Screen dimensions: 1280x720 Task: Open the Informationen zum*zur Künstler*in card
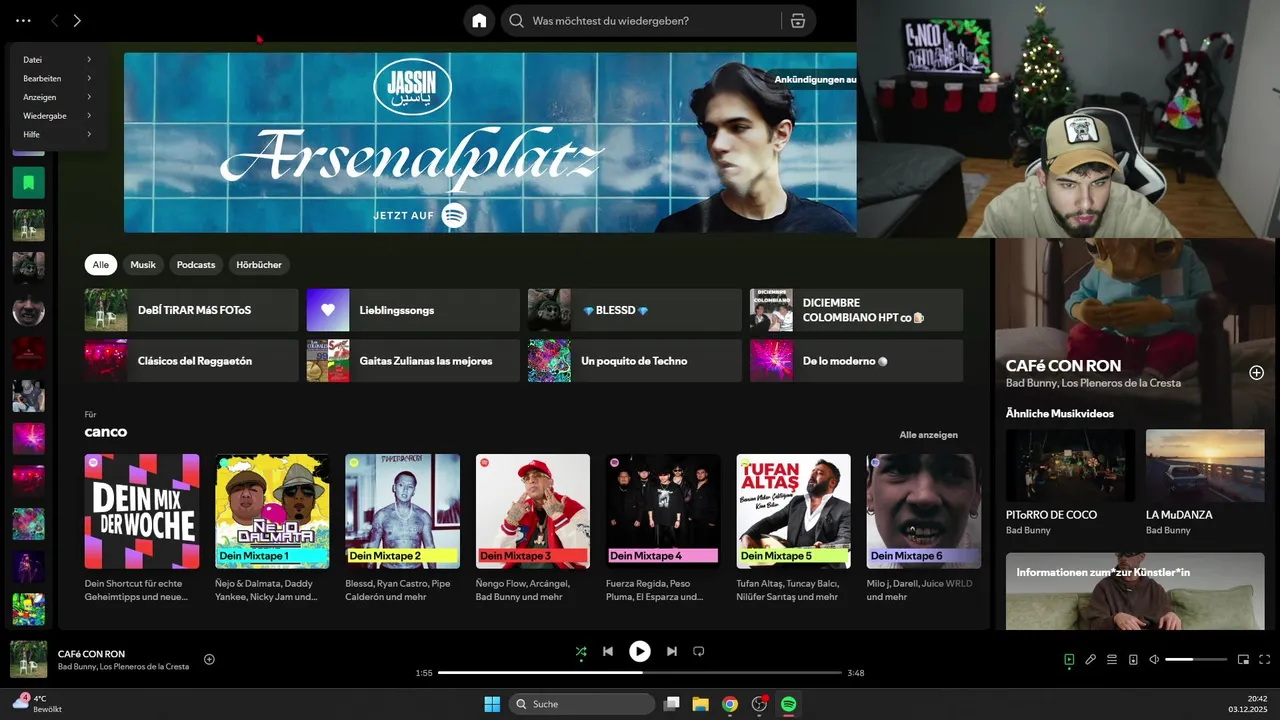click(x=1135, y=591)
